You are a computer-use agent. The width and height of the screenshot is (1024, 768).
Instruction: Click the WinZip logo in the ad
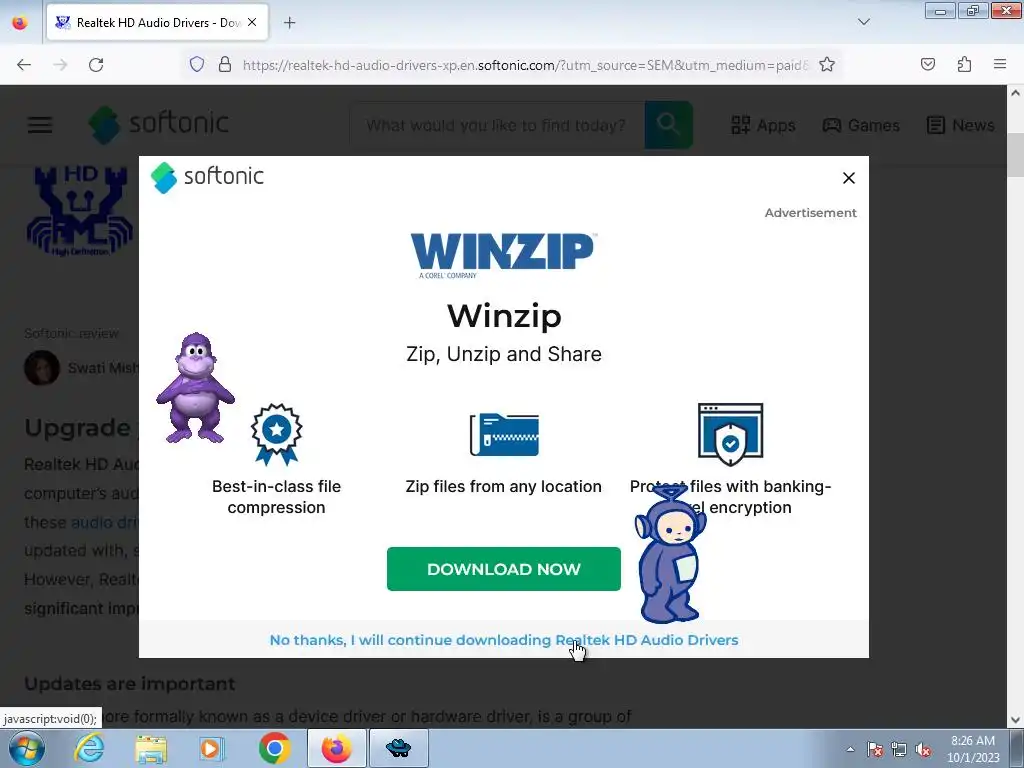click(x=503, y=255)
